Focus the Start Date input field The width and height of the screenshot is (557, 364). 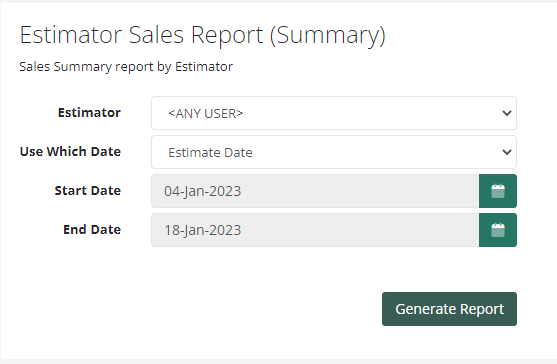click(315, 191)
